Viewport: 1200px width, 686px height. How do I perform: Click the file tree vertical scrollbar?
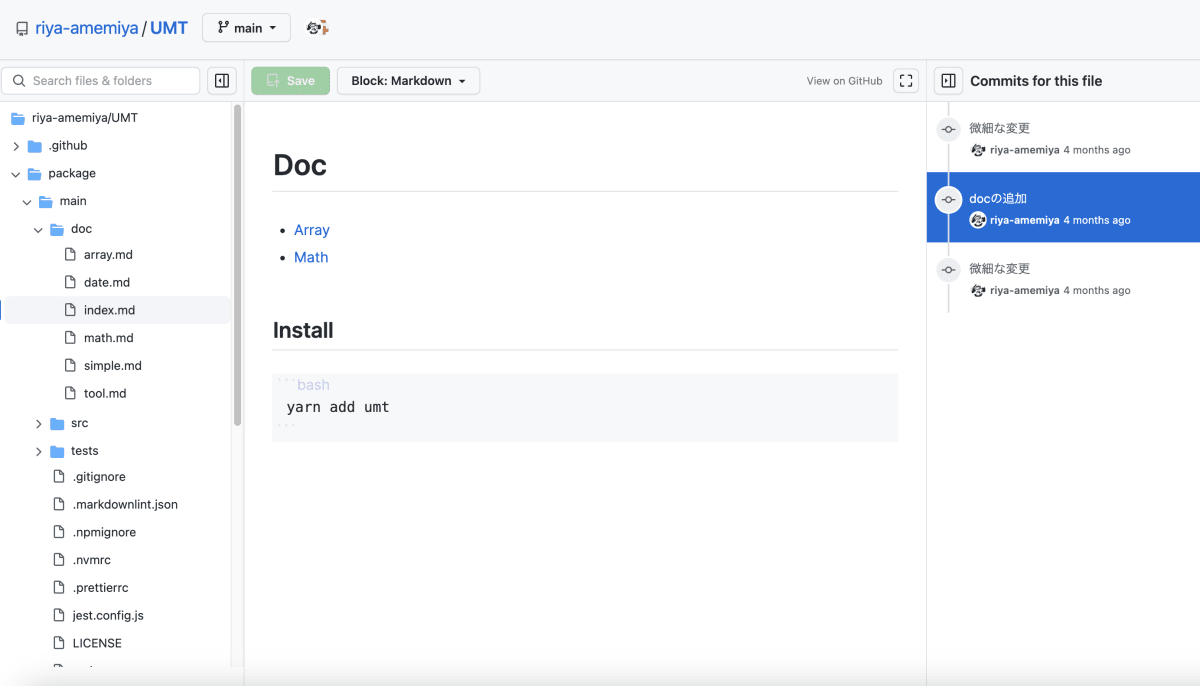click(237, 265)
